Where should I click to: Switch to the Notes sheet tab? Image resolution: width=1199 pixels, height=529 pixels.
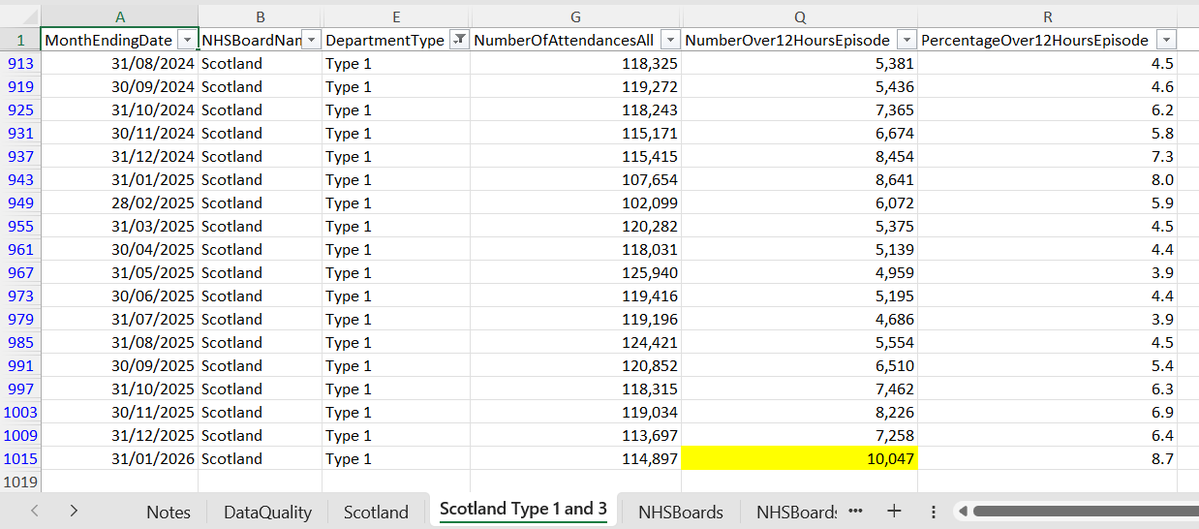(168, 511)
